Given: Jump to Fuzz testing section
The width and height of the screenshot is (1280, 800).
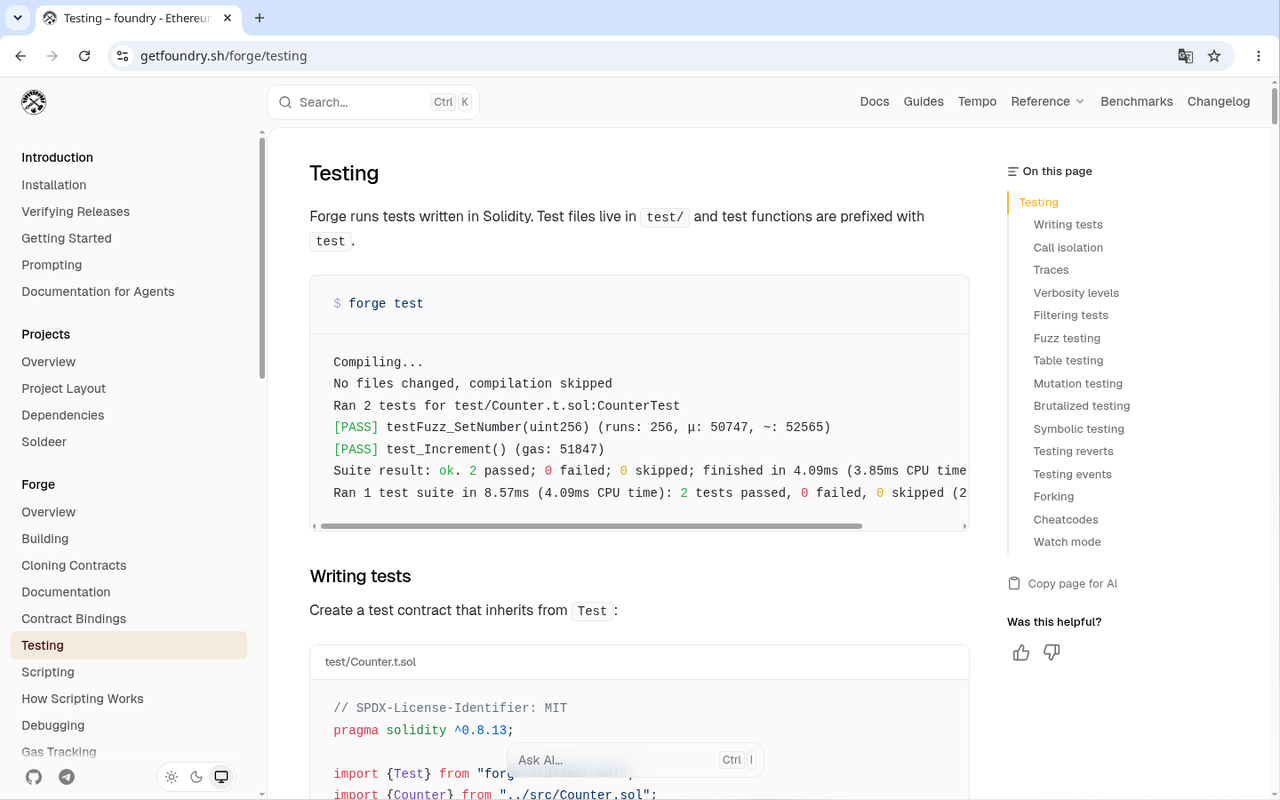Looking at the screenshot, I should click(1067, 339).
